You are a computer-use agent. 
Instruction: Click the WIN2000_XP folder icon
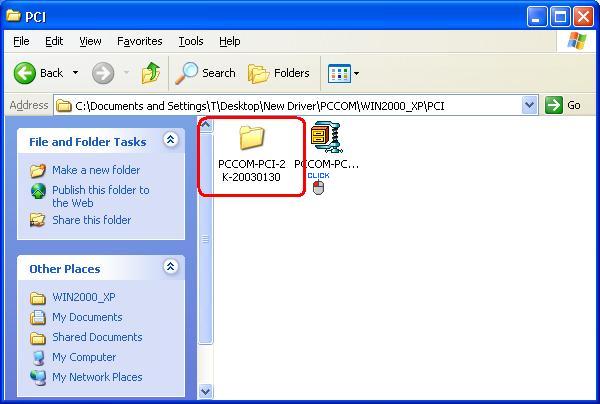(38, 298)
